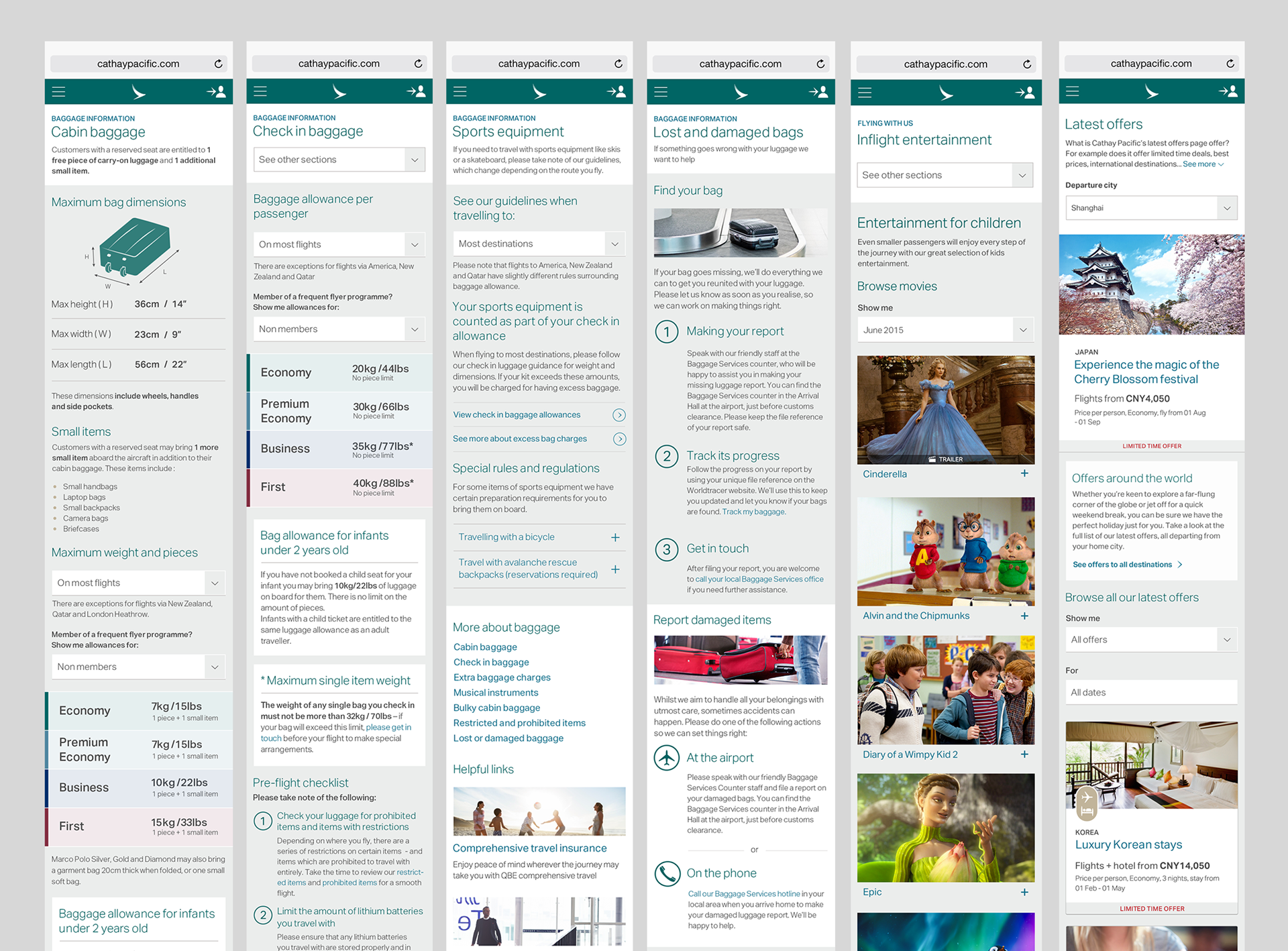Click the All dates input field

click(x=1150, y=692)
